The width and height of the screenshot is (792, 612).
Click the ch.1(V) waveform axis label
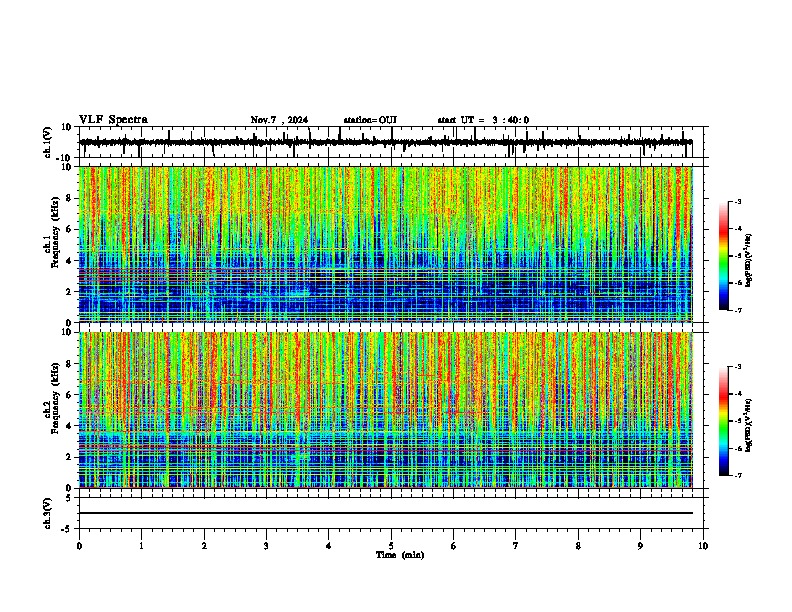[48, 142]
